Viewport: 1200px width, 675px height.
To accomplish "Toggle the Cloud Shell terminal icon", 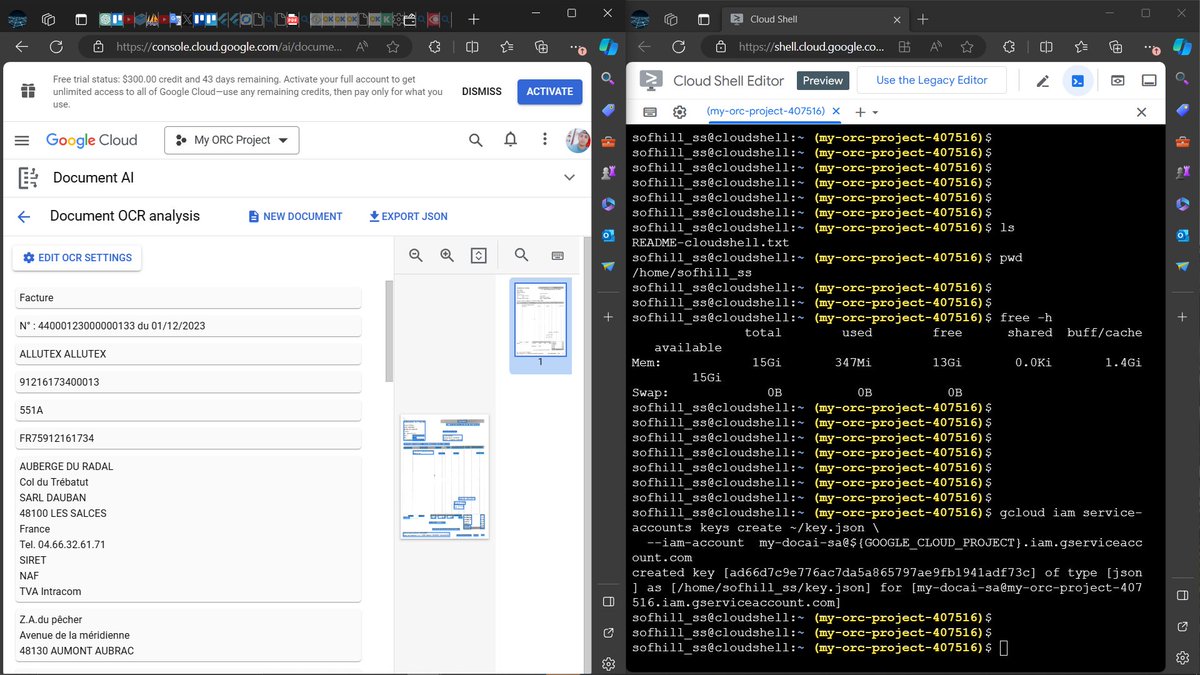I will [1078, 81].
